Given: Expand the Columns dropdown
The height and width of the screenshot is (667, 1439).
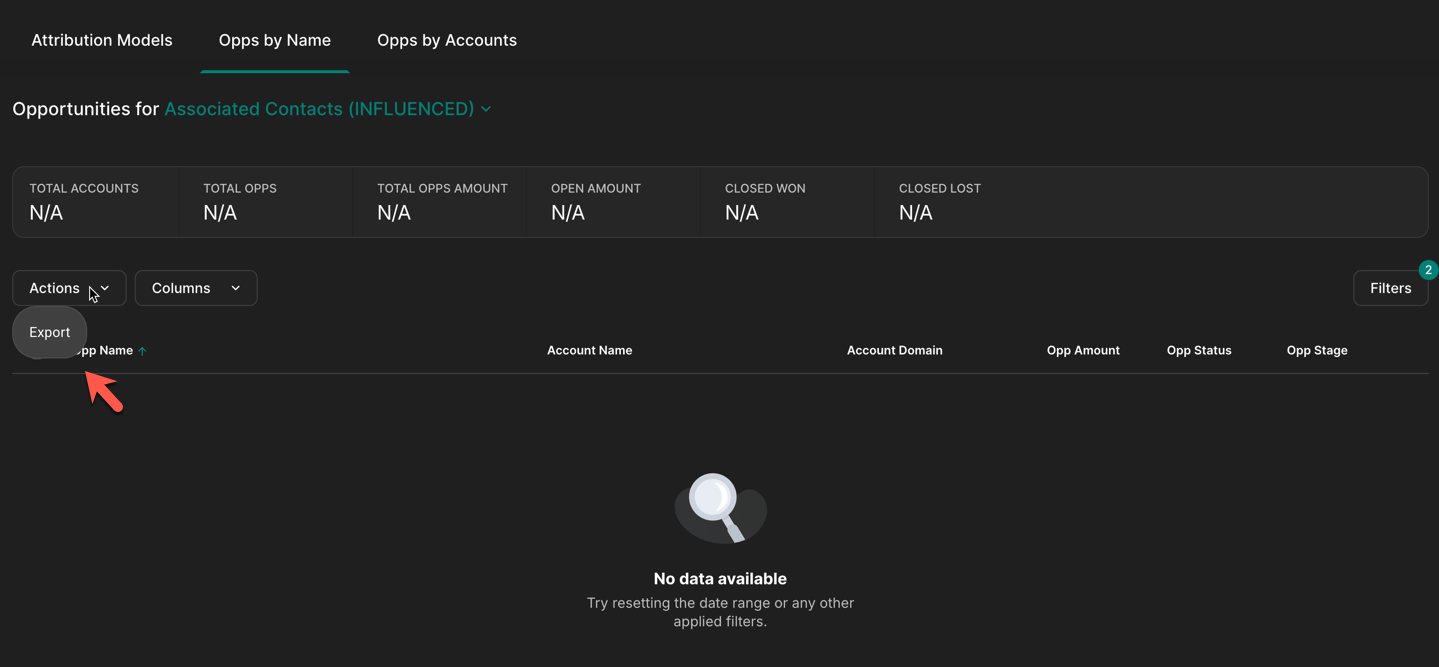Looking at the screenshot, I should [x=196, y=288].
